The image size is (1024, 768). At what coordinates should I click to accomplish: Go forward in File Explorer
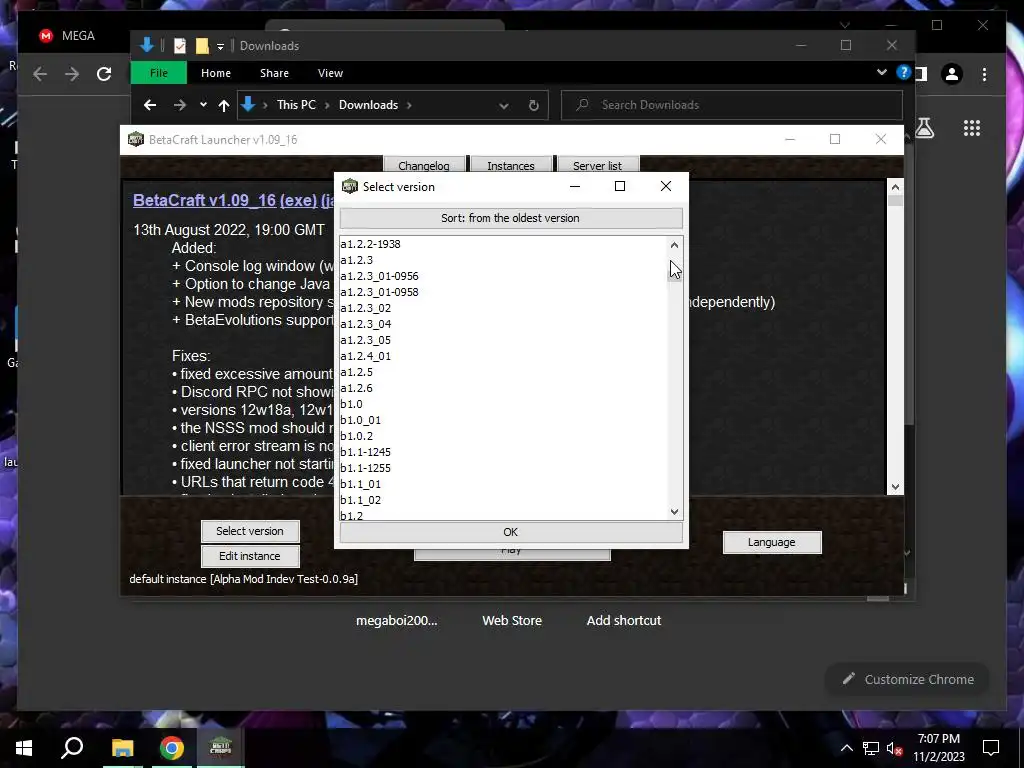(180, 105)
